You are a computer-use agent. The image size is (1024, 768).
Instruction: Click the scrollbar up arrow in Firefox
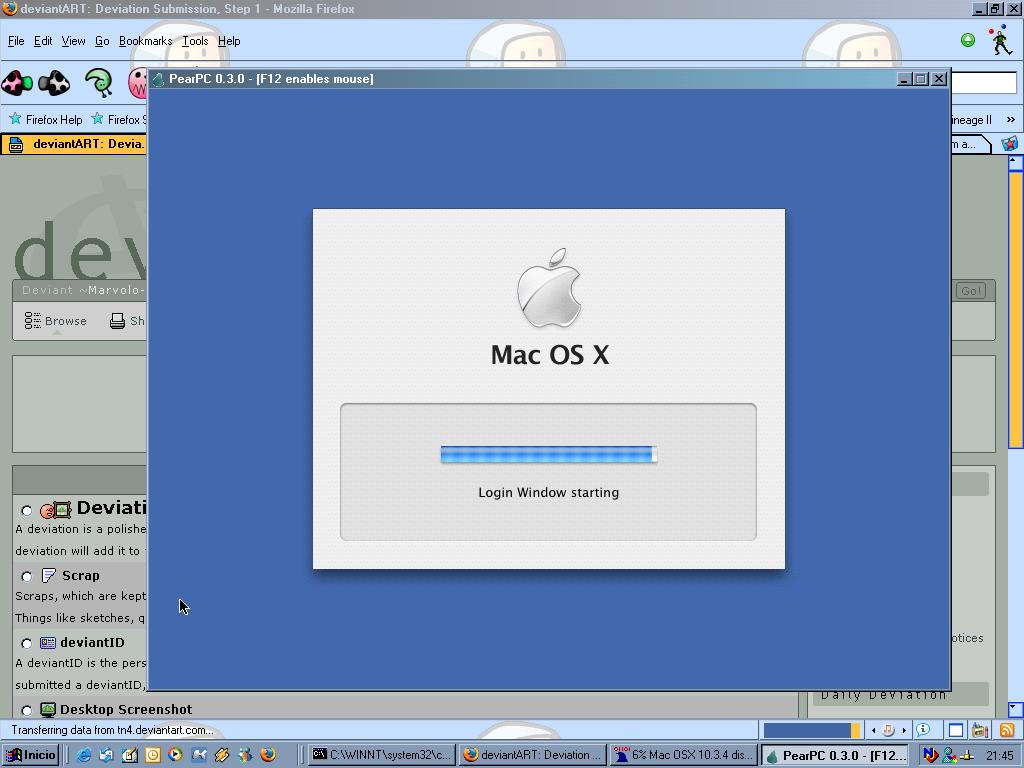click(x=1015, y=161)
